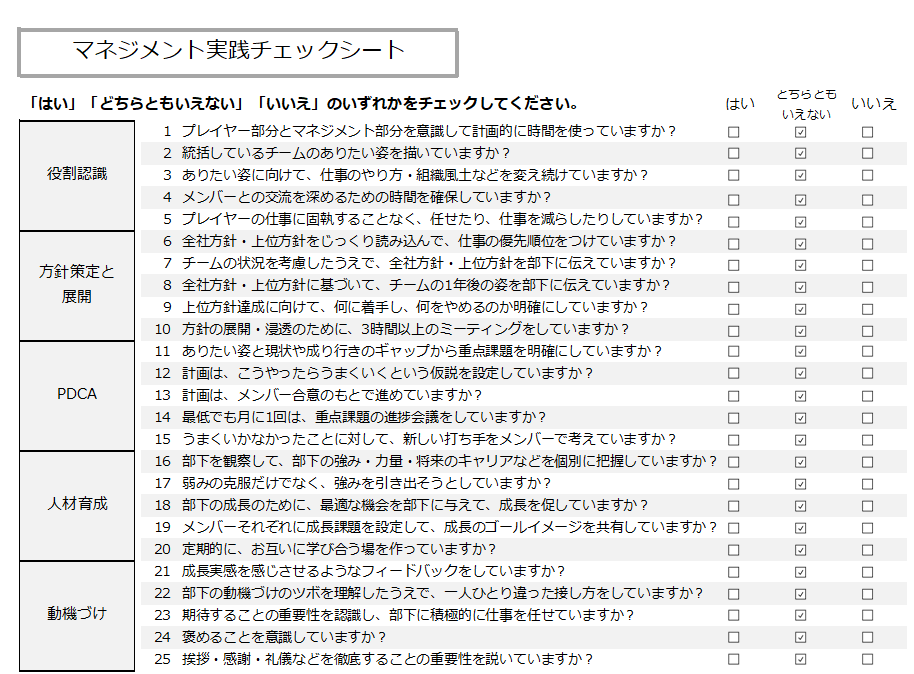This screenshot has height=674, width=914.
Task: Uncheck どちらともいえない for question 25
Action: click(800, 660)
